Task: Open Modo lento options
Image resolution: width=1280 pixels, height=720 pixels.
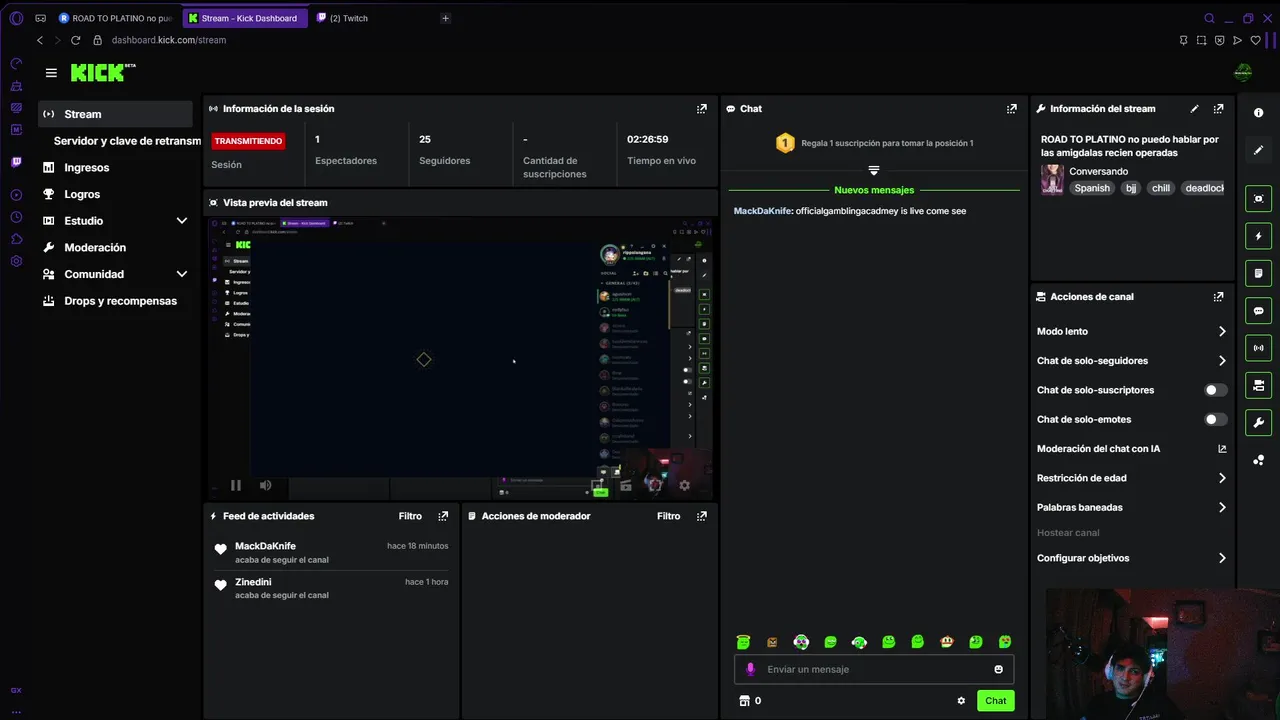Action: tap(1131, 332)
